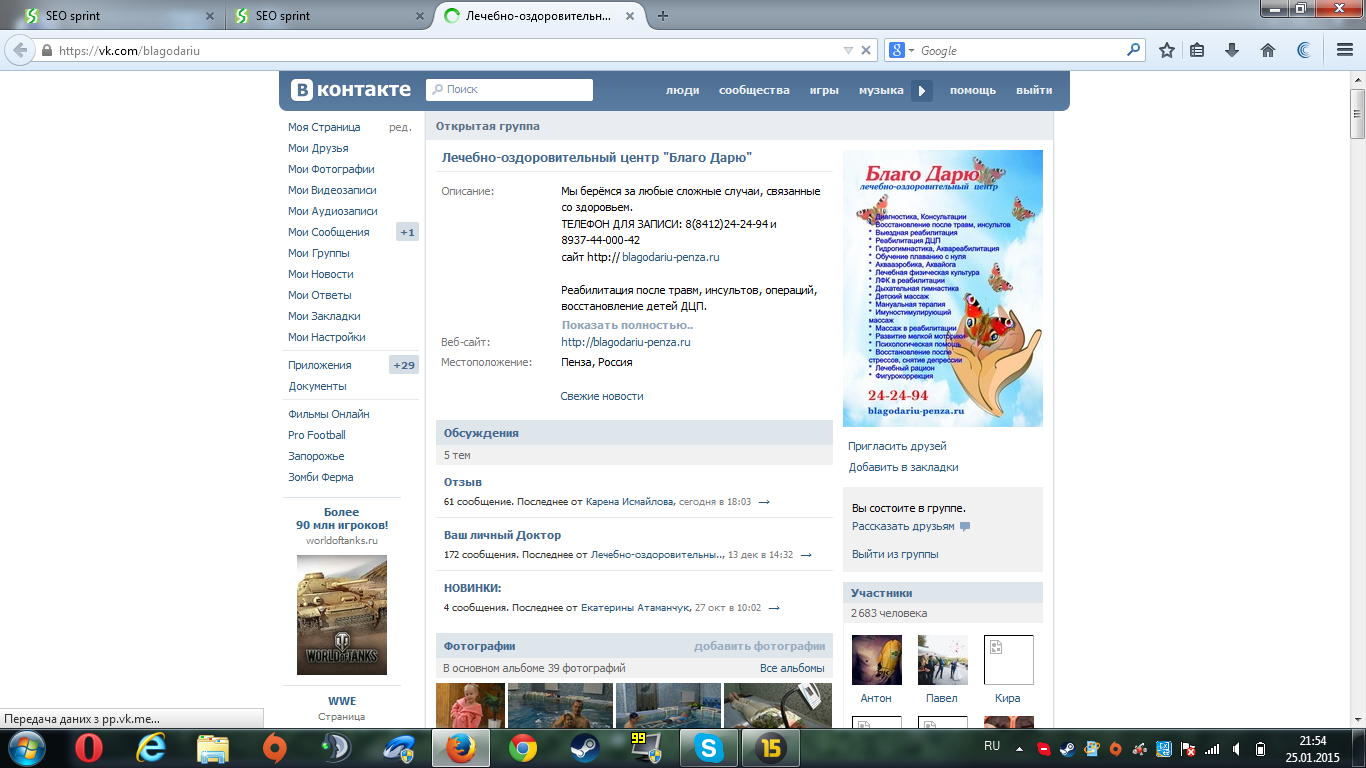Click the +29 applications counter
The image size is (1366, 768).
[x=404, y=365]
